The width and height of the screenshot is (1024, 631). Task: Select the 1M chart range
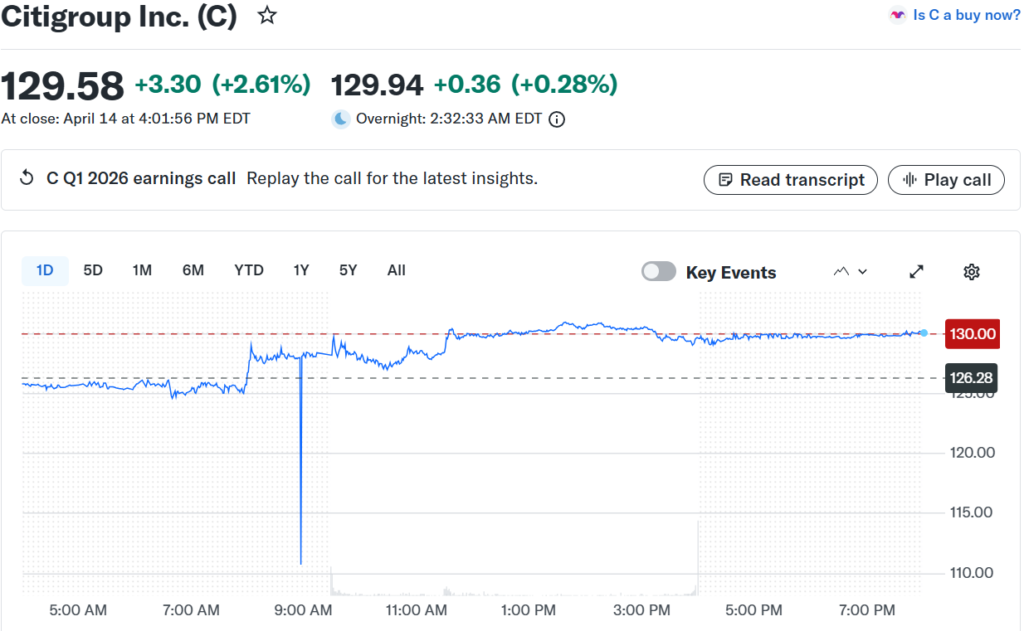[142, 270]
